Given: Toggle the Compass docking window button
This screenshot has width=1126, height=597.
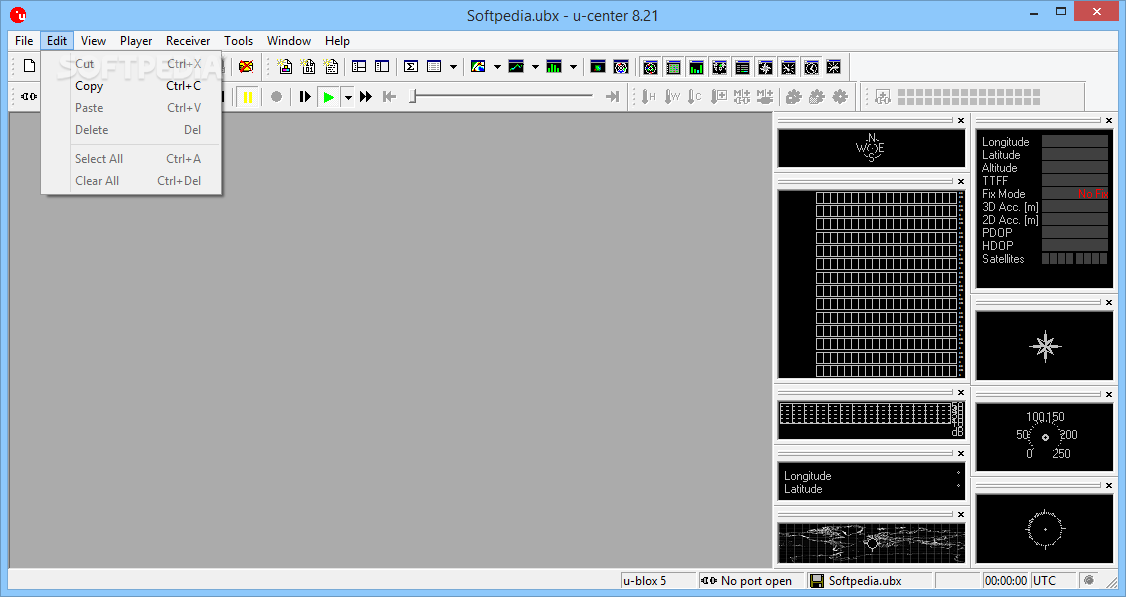Looking at the screenshot, I should coord(765,67).
